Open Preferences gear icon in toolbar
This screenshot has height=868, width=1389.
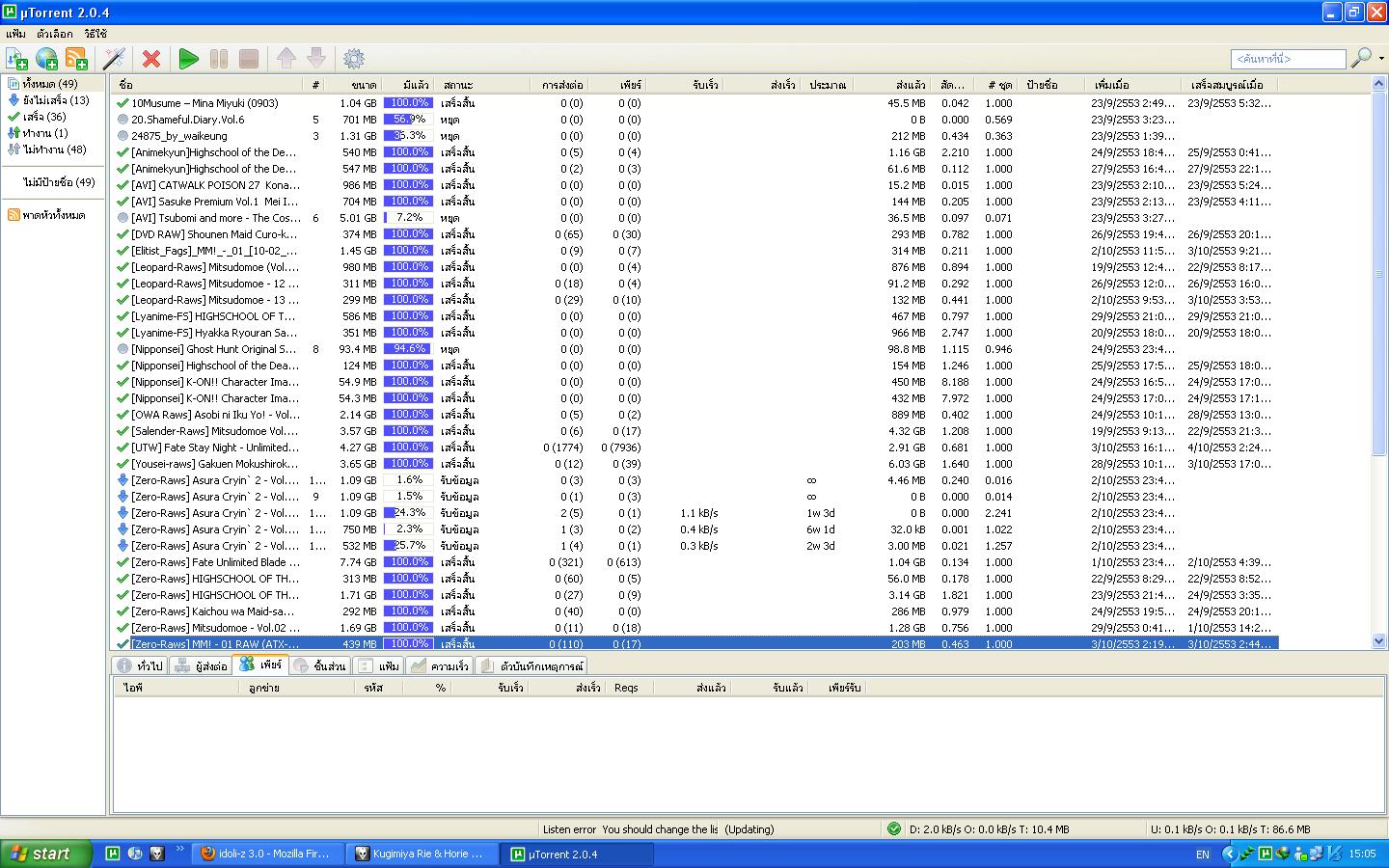[354, 59]
